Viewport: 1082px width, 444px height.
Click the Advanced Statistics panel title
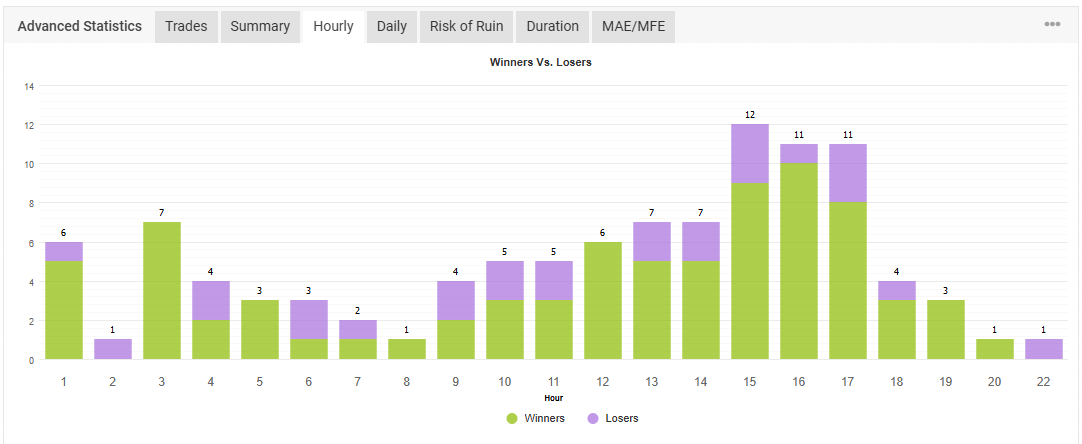80,26
